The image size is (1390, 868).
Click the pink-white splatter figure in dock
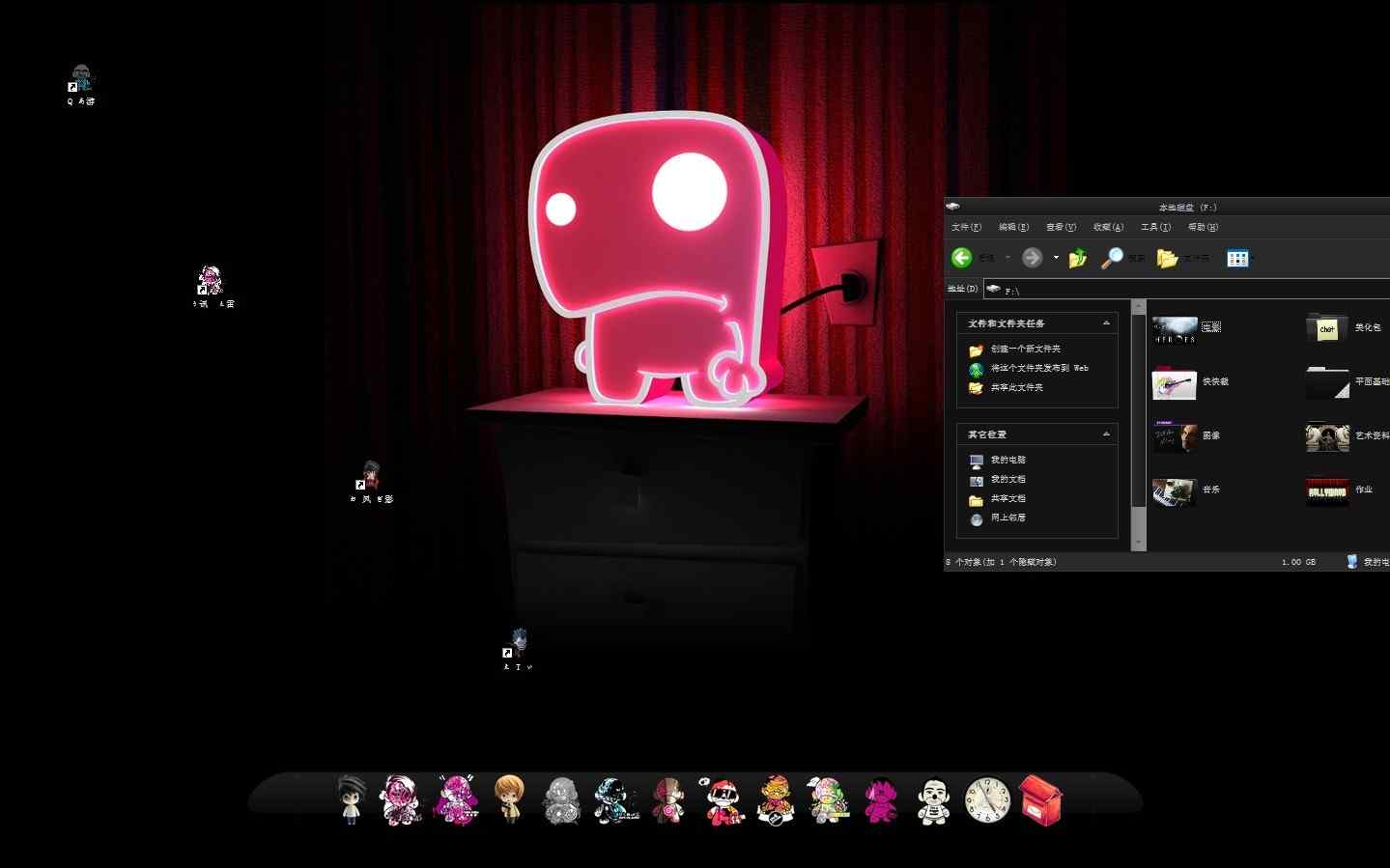coord(401,800)
